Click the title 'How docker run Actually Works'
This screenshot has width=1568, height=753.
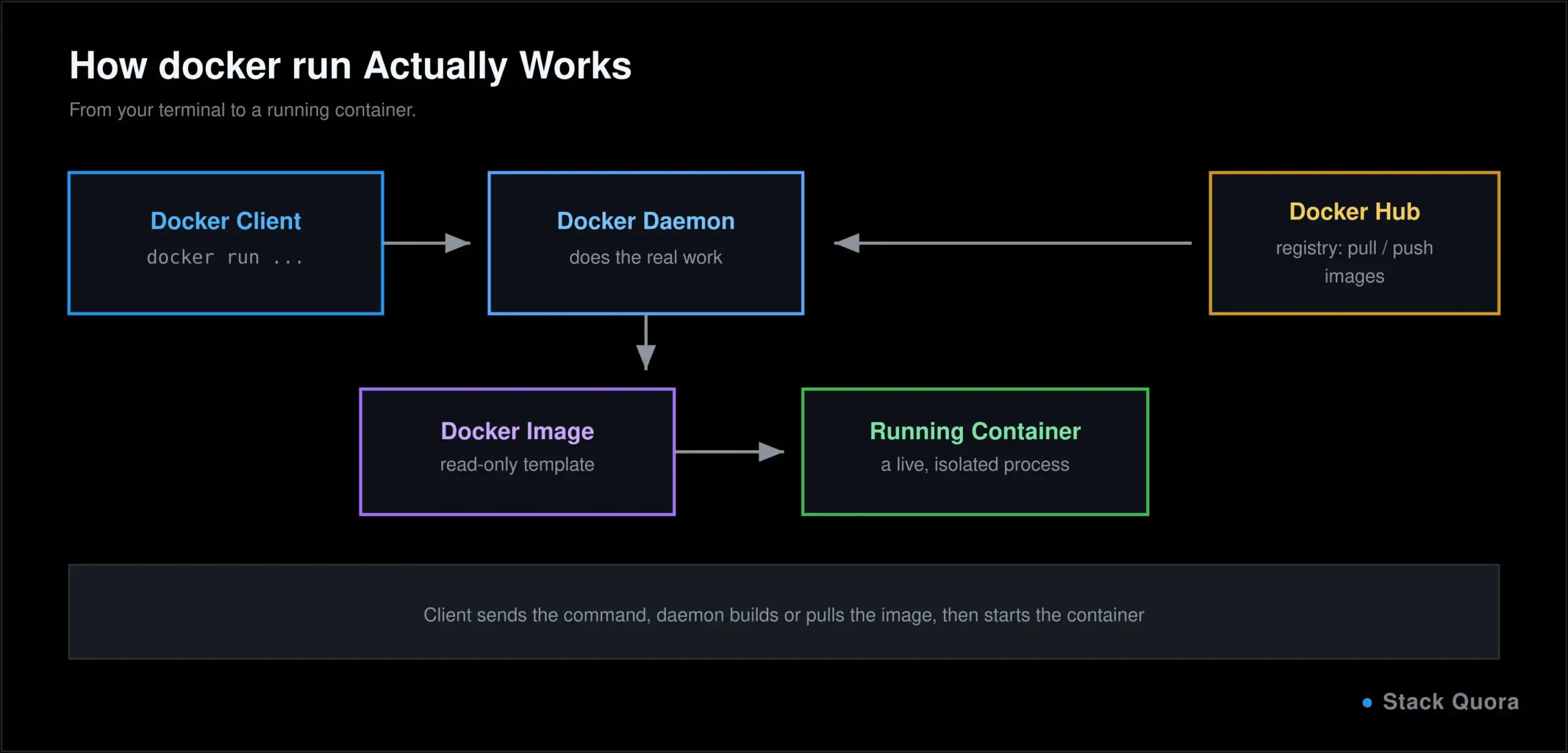click(350, 66)
